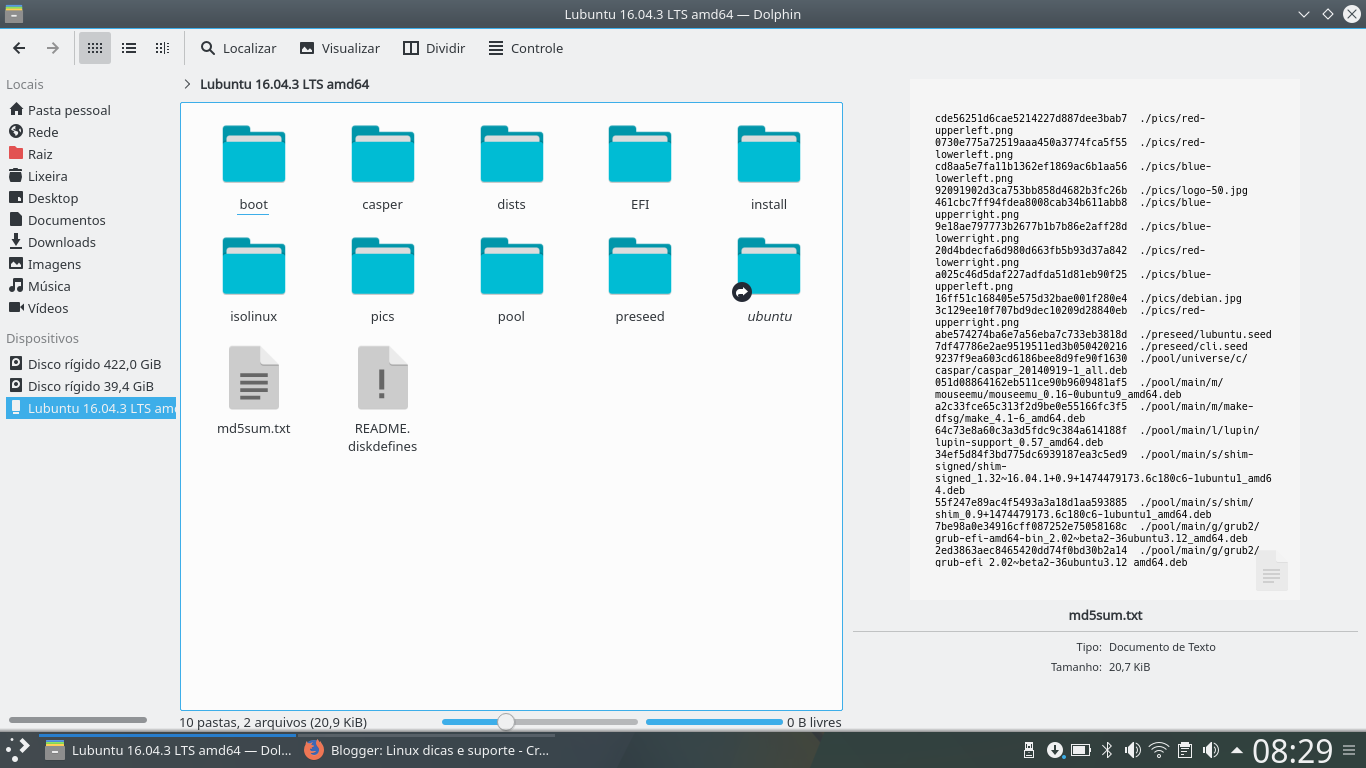This screenshot has height=768, width=1366.
Task: Open the Controle menu
Action: (525, 48)
